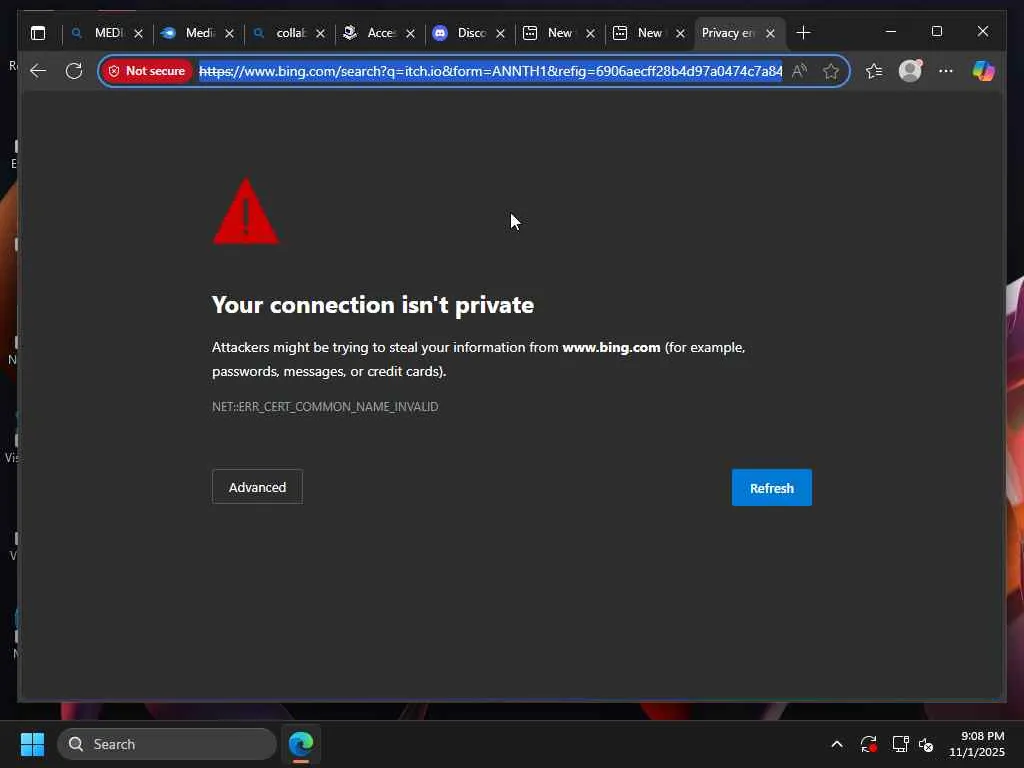Image resolution: width=1024 pixels, height=768 pixels.
Task: Open Settings and more ellipsis menu
Action: pyautogui.click(x=946, y=71)
